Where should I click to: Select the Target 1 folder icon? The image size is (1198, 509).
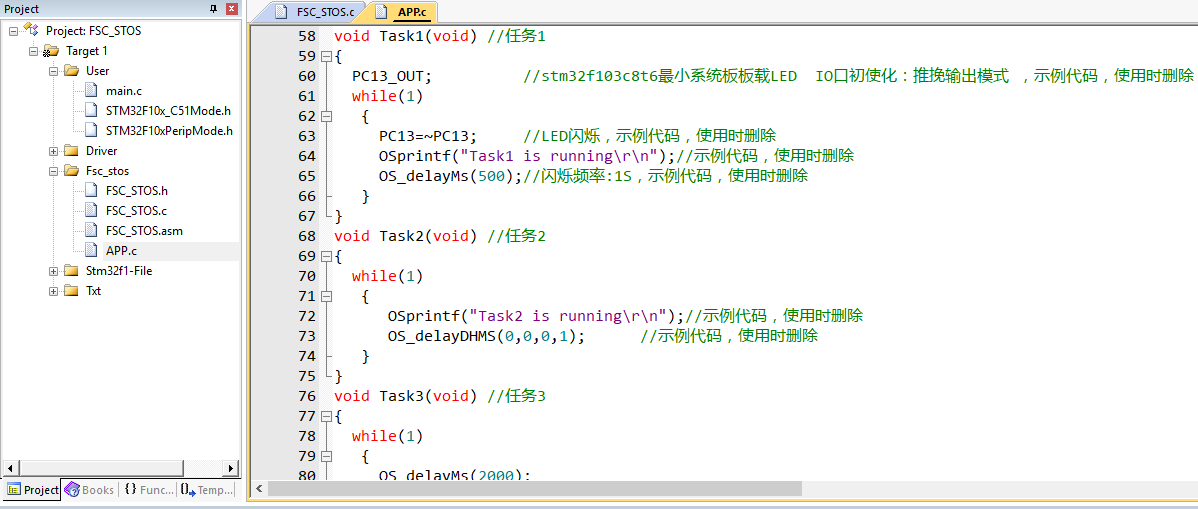[51, 51]
